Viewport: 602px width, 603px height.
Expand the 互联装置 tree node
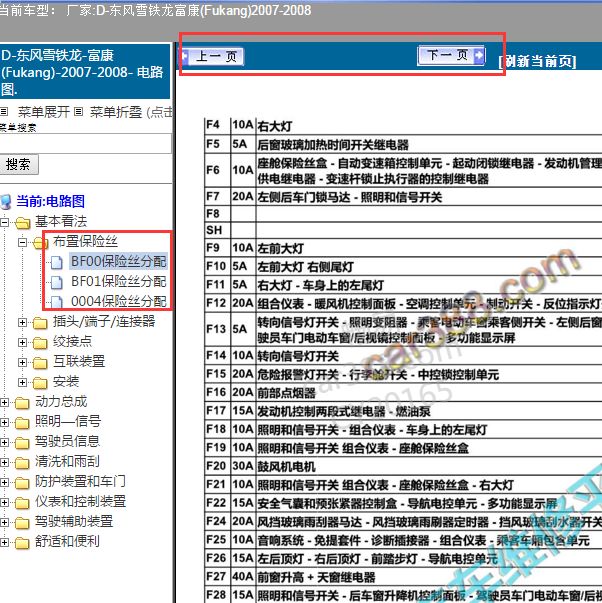pos(22,362)
